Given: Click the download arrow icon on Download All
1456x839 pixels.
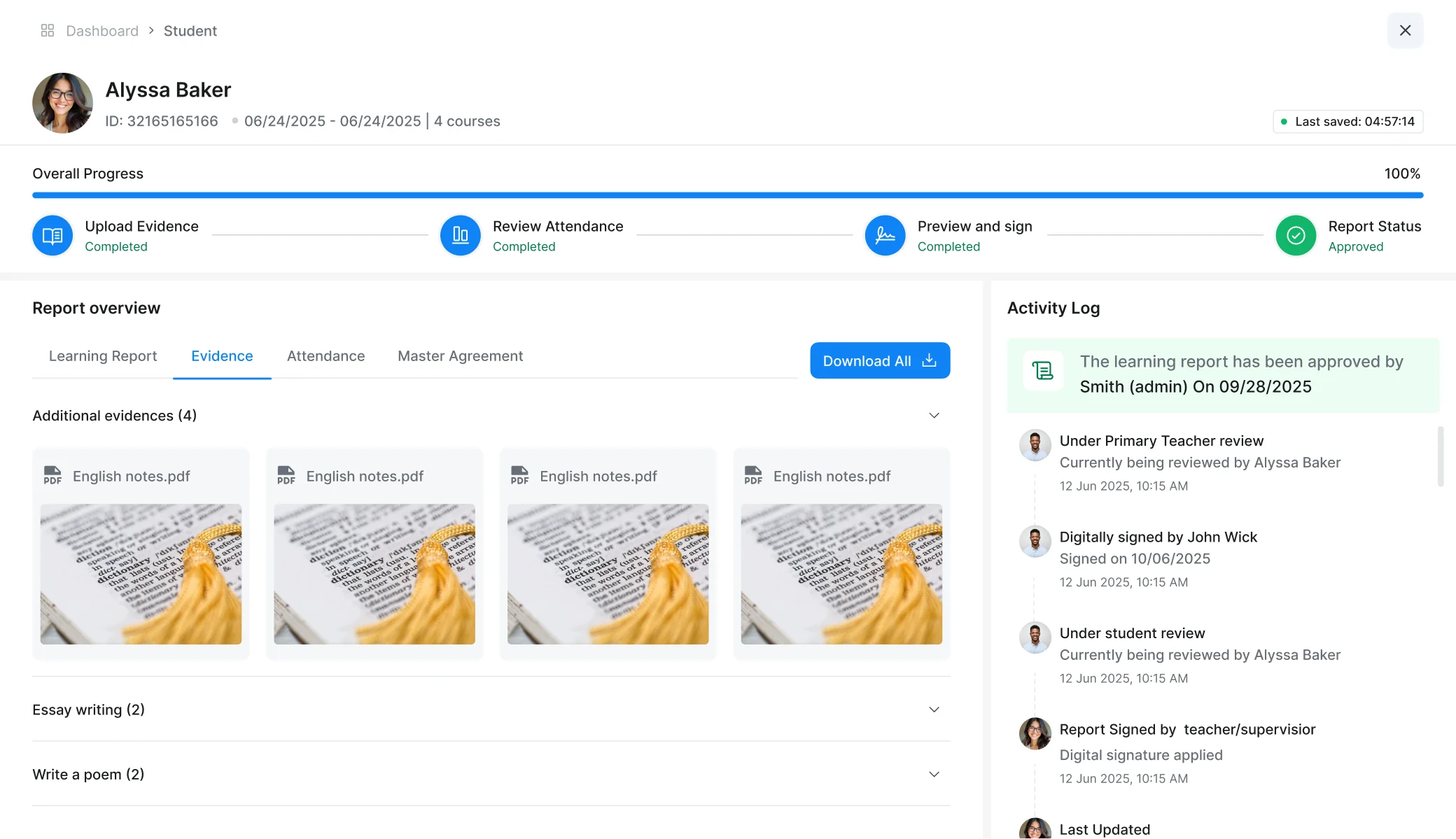Looking at the screenshot, I should pos(929,360).
